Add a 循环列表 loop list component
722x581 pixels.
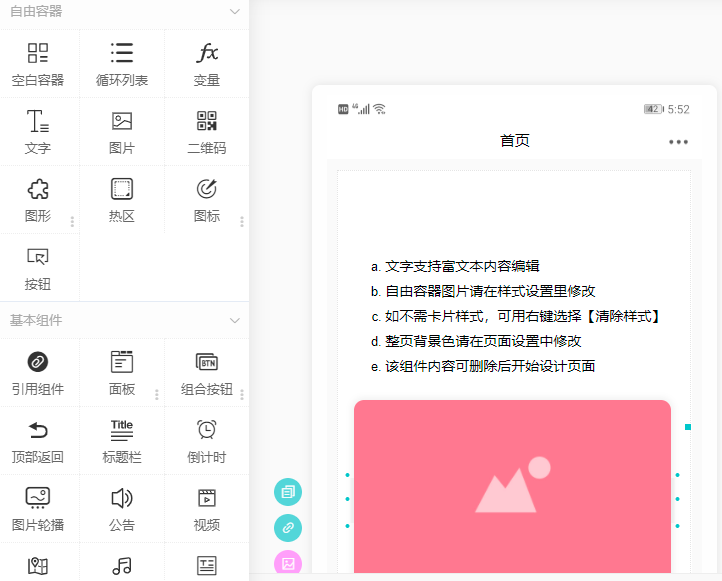122,64
